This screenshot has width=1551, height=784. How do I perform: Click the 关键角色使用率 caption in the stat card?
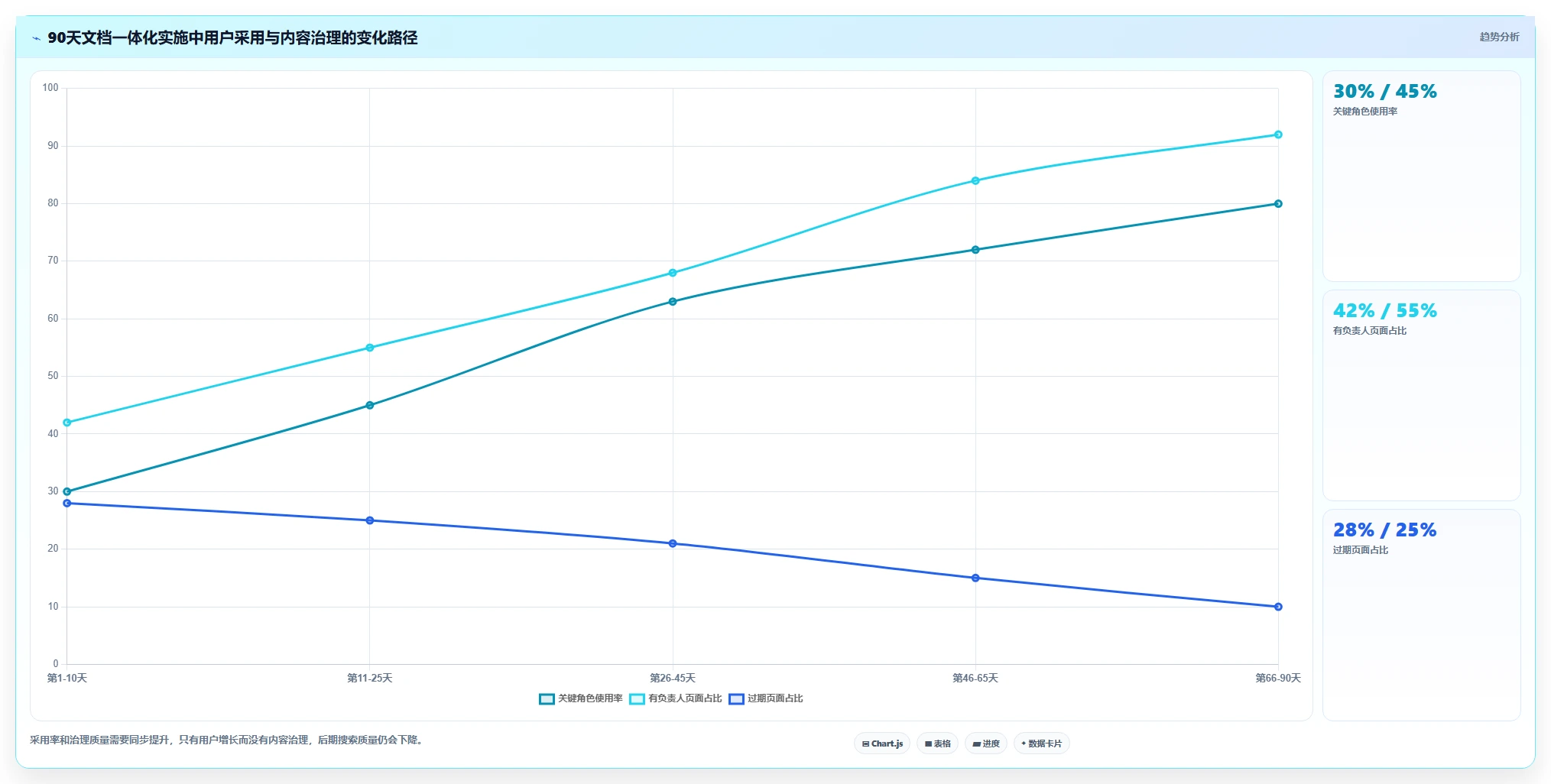(x=1365, y=112)
